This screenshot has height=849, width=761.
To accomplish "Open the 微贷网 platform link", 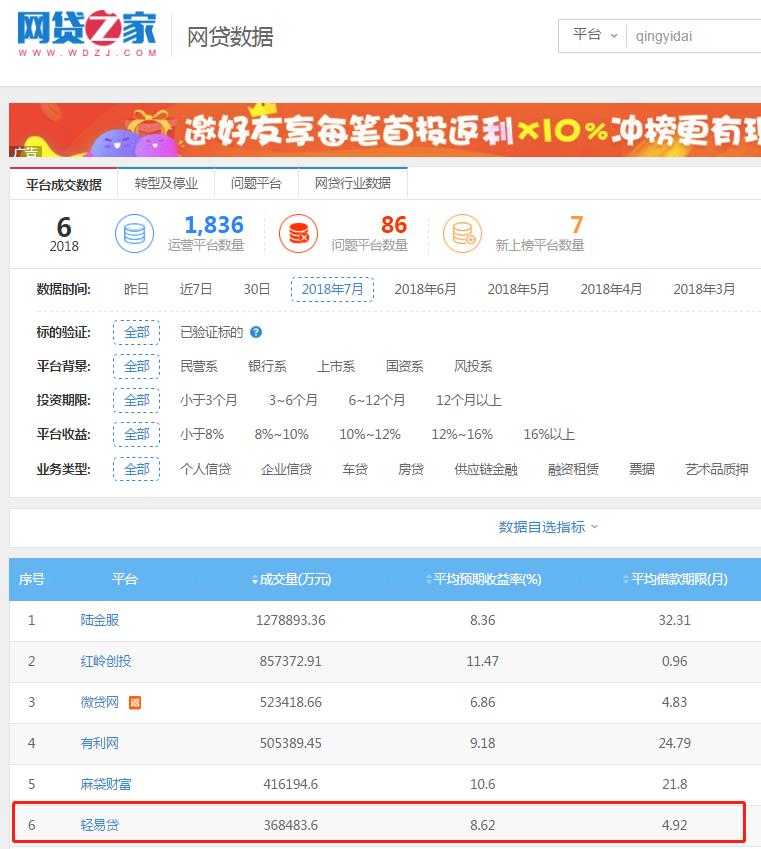I will [100, 703].
